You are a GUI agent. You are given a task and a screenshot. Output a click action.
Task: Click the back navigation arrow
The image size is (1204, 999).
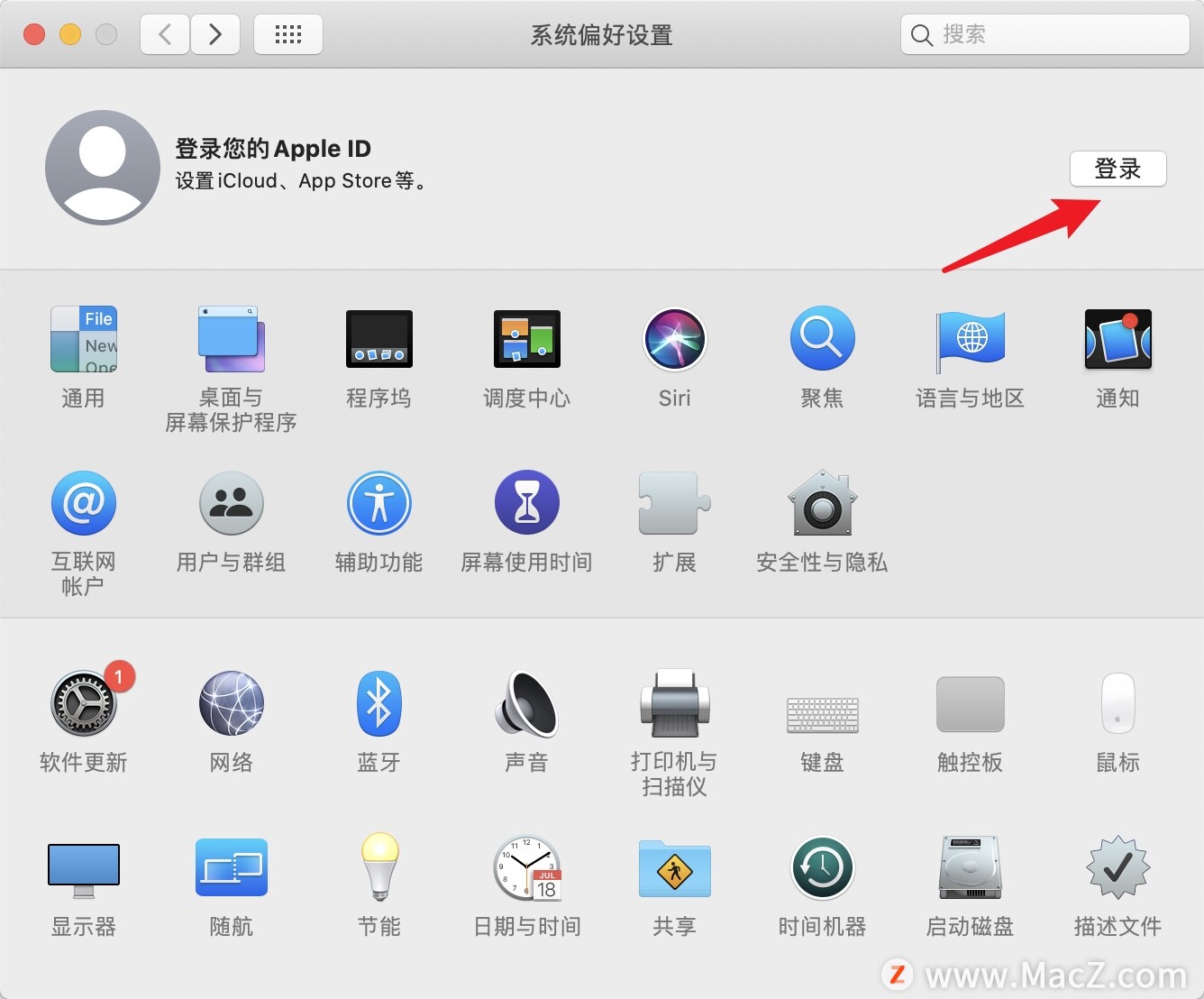tap(164, 33)
